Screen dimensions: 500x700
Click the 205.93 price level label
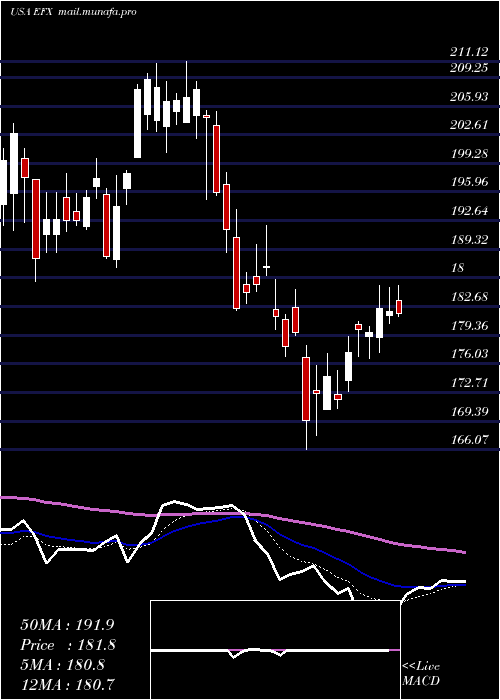[468, 96]
